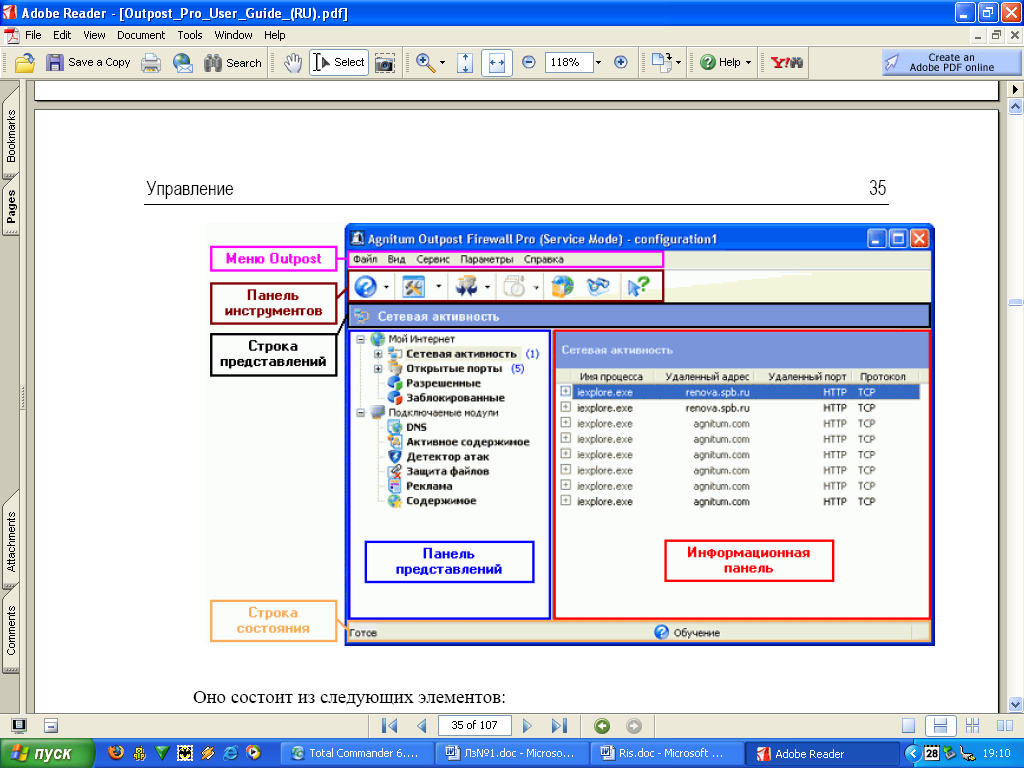Go to the first page
1024x768 pixels.
389,726
